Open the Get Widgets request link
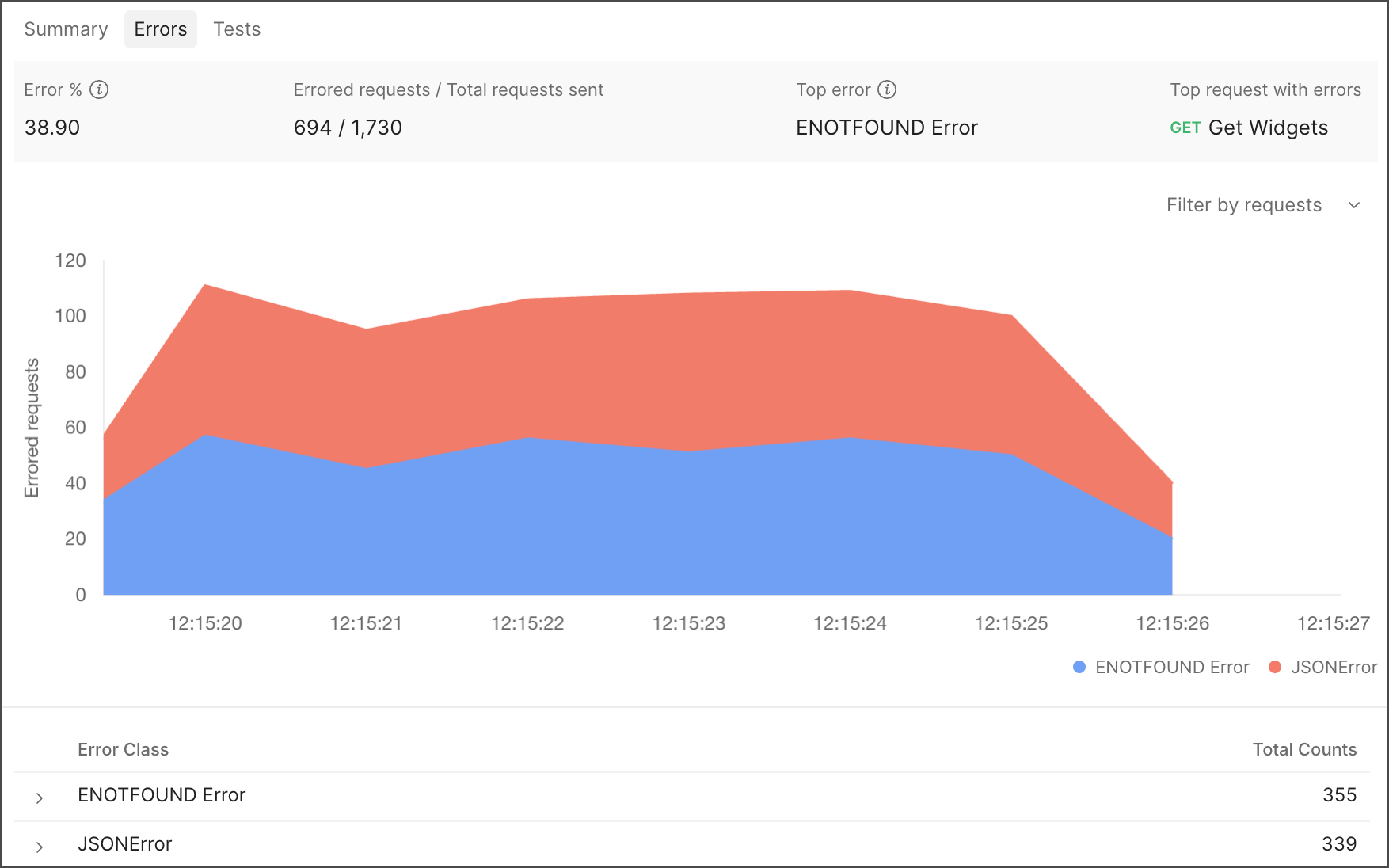The width and height of the screenshot is (1389, 868). pos(1267,128)
